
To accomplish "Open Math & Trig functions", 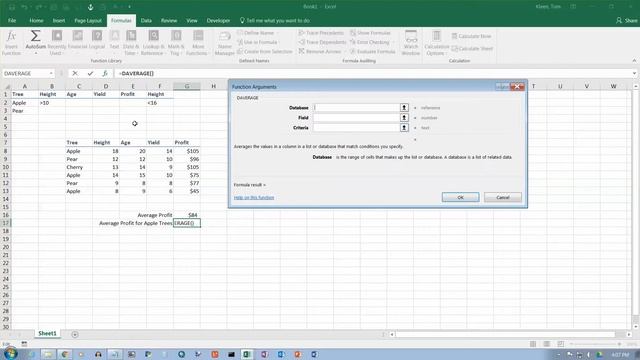I will (176, 42).
